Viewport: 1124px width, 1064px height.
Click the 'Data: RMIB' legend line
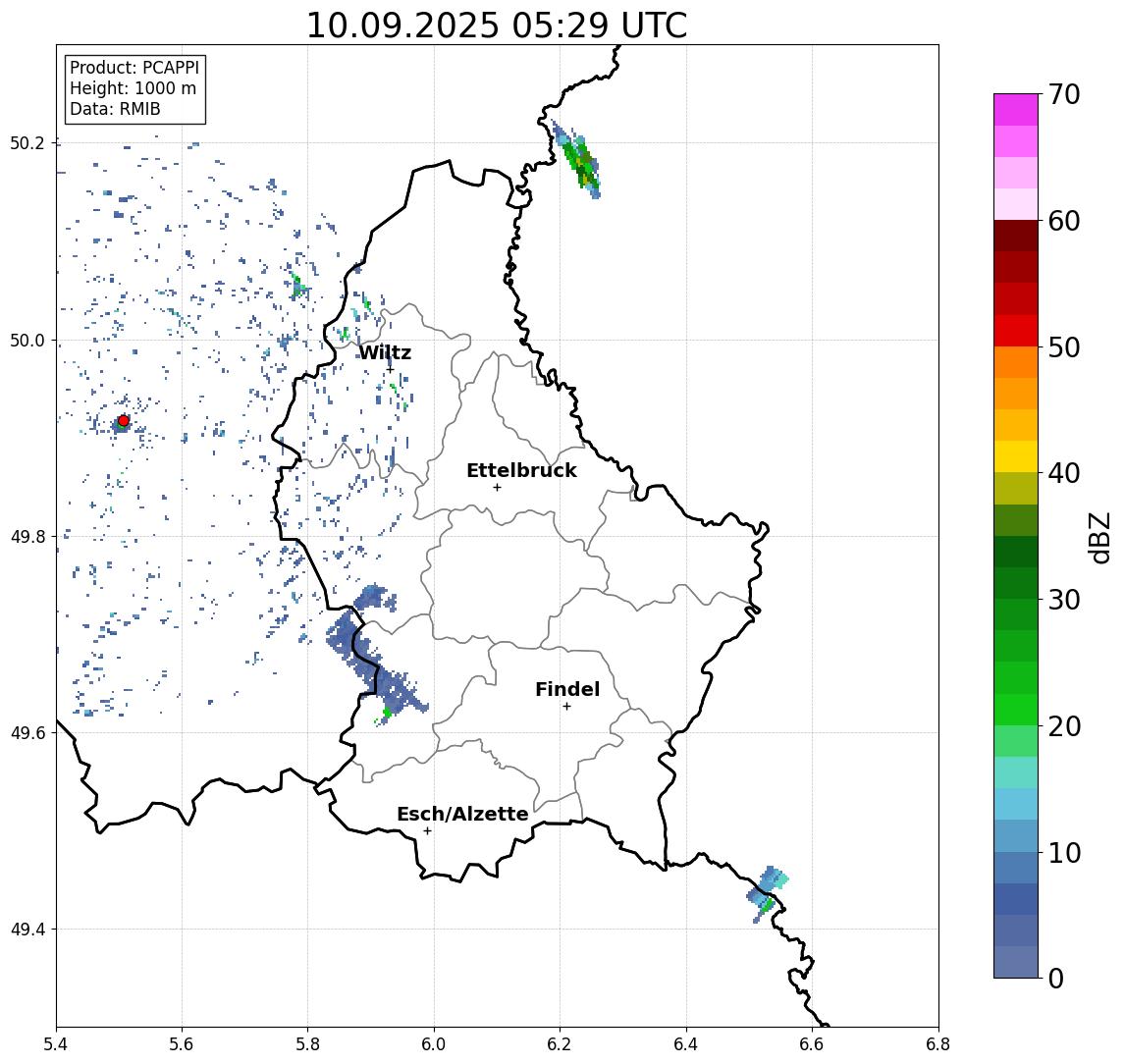(x=115, y=109)
